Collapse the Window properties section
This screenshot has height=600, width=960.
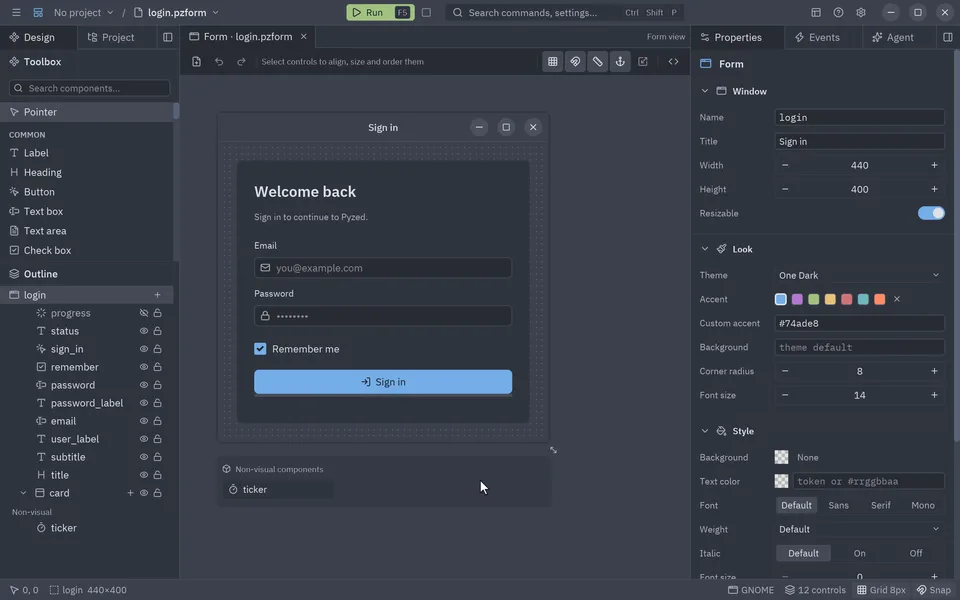tap(705, 91)
